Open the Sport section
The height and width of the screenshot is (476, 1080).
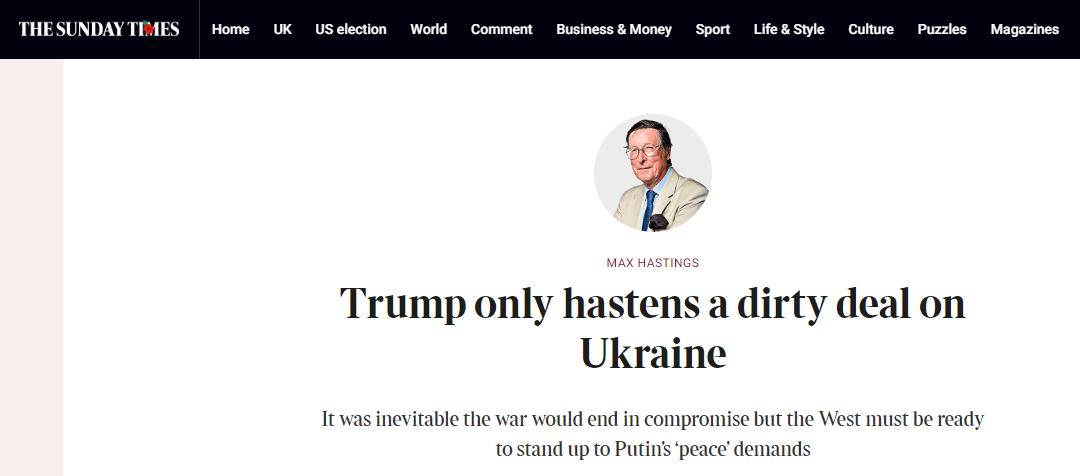tap(712, 29)
